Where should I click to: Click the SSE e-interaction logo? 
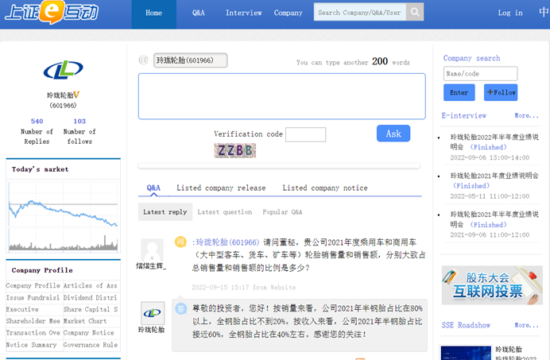coord(52,12)
